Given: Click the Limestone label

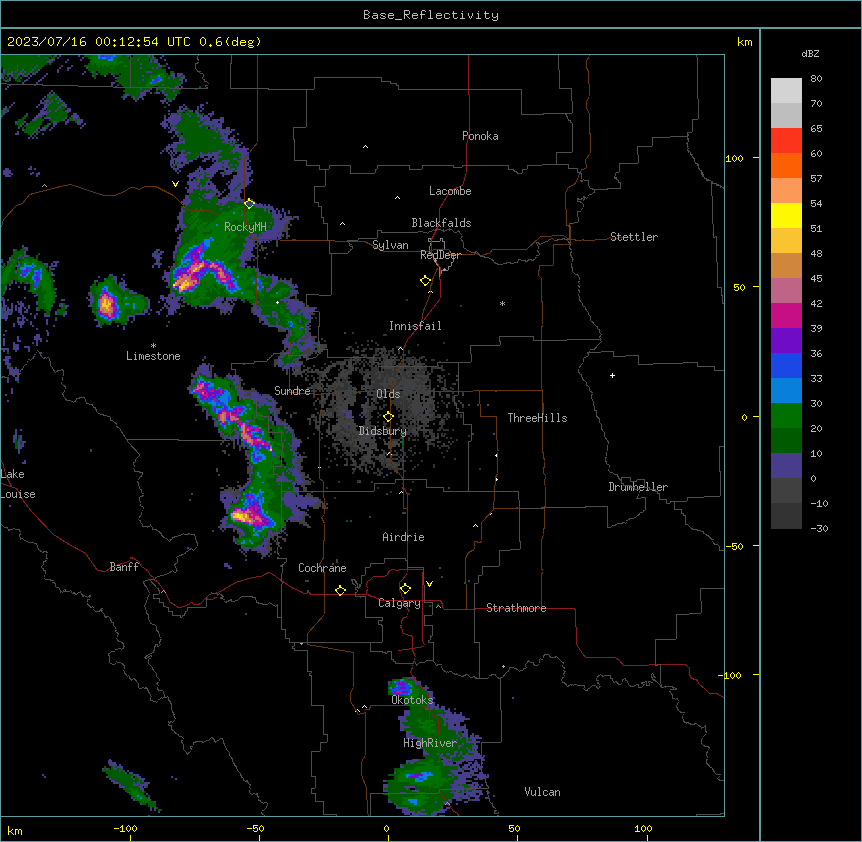Looking at the screenshot, I should point(153,356).
